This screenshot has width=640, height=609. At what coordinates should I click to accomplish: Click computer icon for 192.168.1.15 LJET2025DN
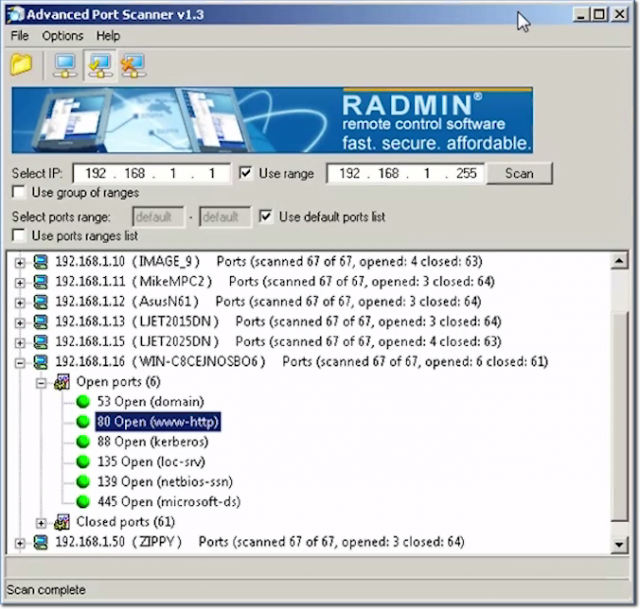click(x=40, y=342)
